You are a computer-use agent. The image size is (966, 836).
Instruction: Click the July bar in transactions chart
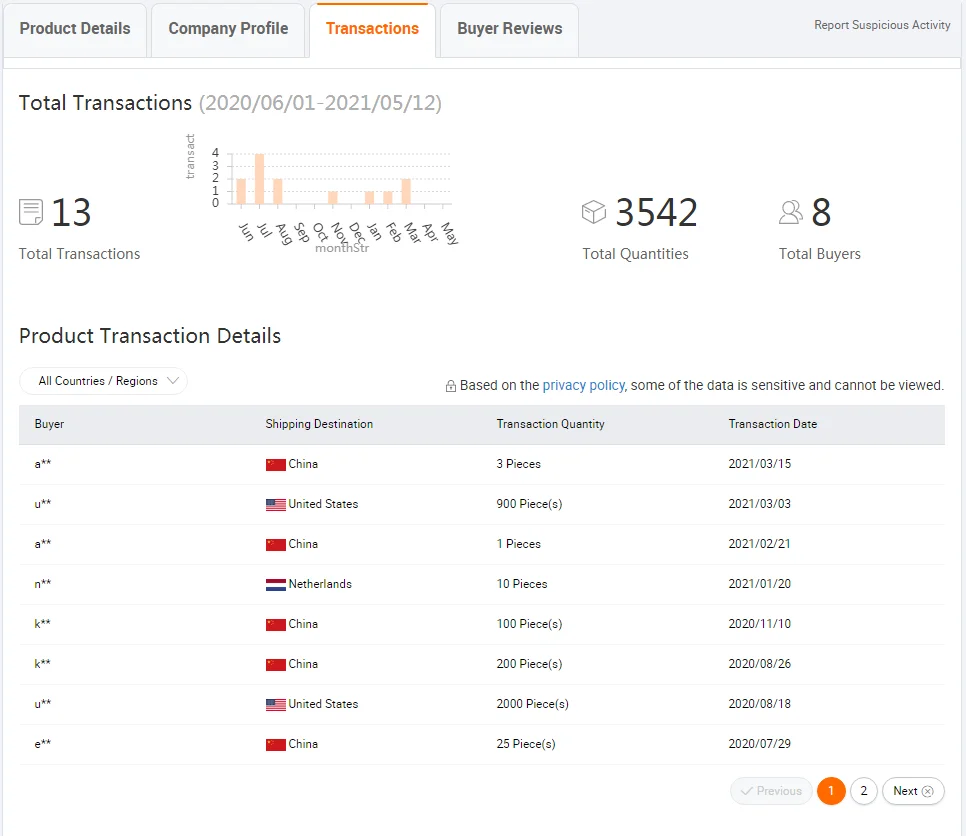[259, 179]
